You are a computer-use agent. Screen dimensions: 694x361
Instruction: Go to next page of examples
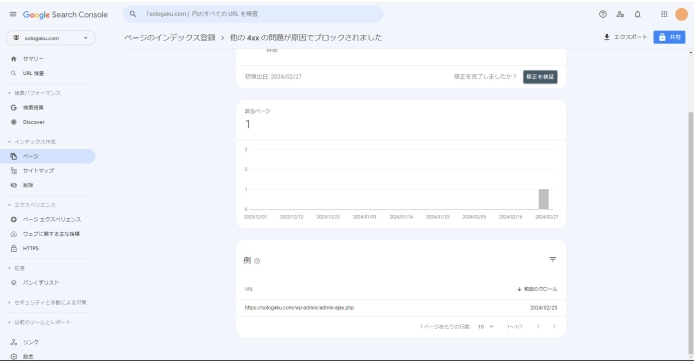554,326
